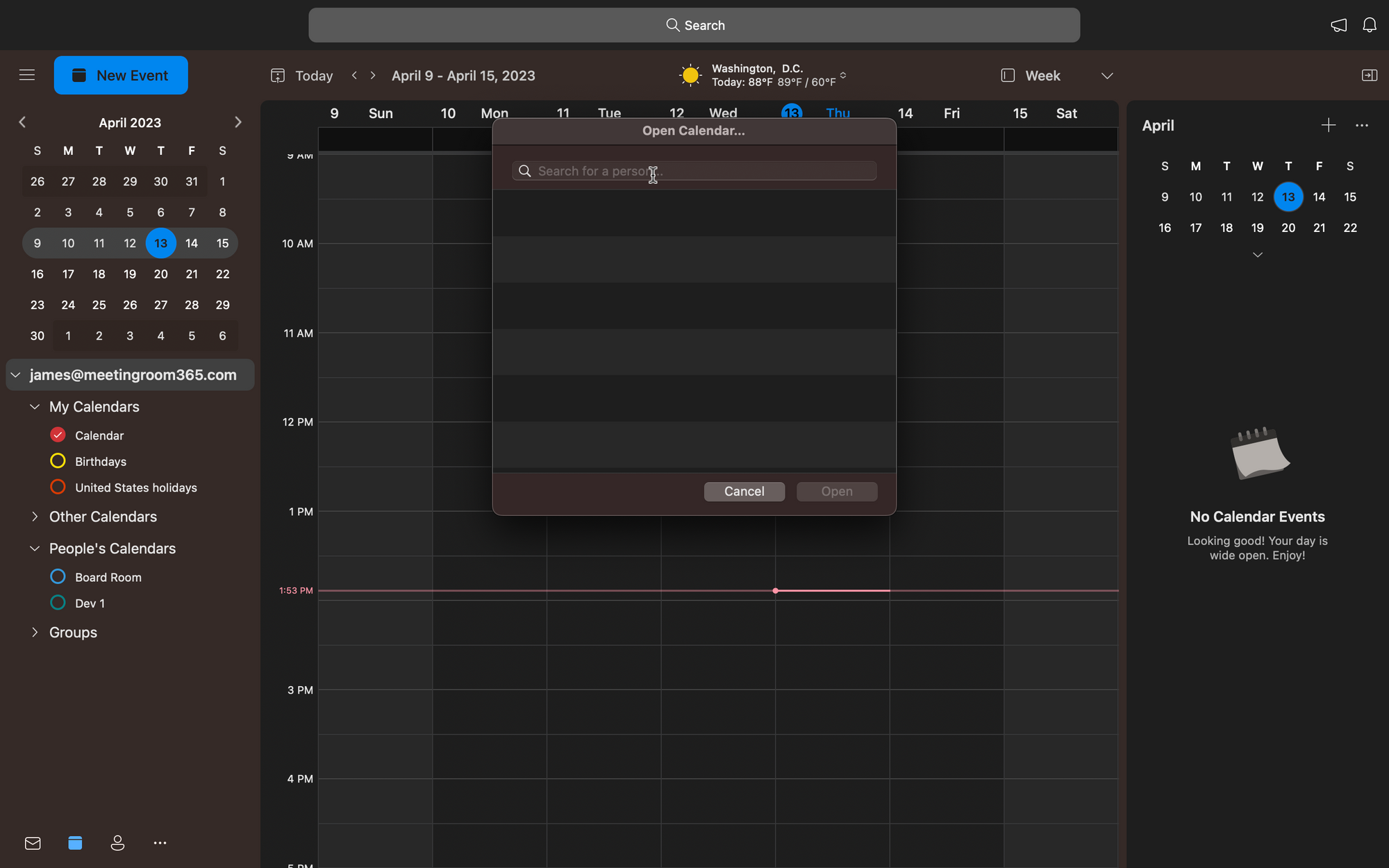Open more options ellipsis in April panel
Image resolution: width=1389 pixels, height=868 pixels.
coord(1361,125)
